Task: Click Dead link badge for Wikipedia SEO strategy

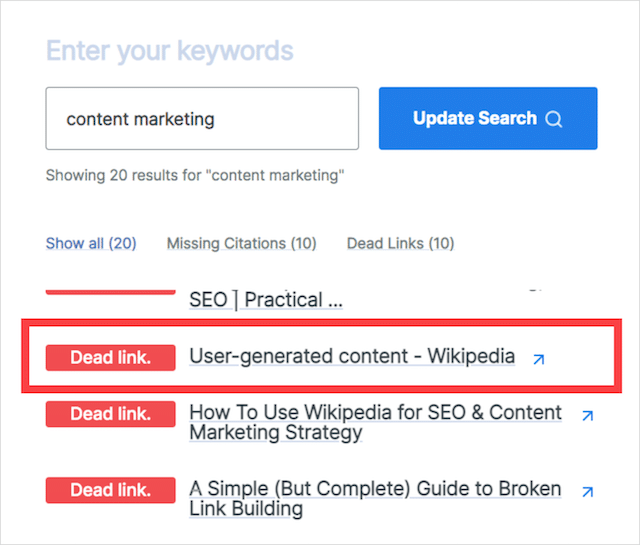Action: coord(111,414)
